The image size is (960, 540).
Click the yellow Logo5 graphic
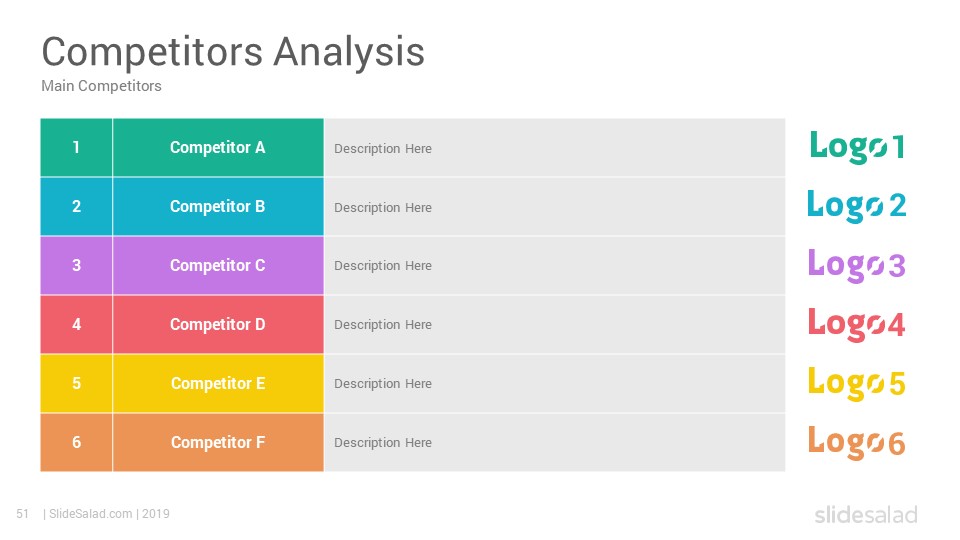coord(857,383)
